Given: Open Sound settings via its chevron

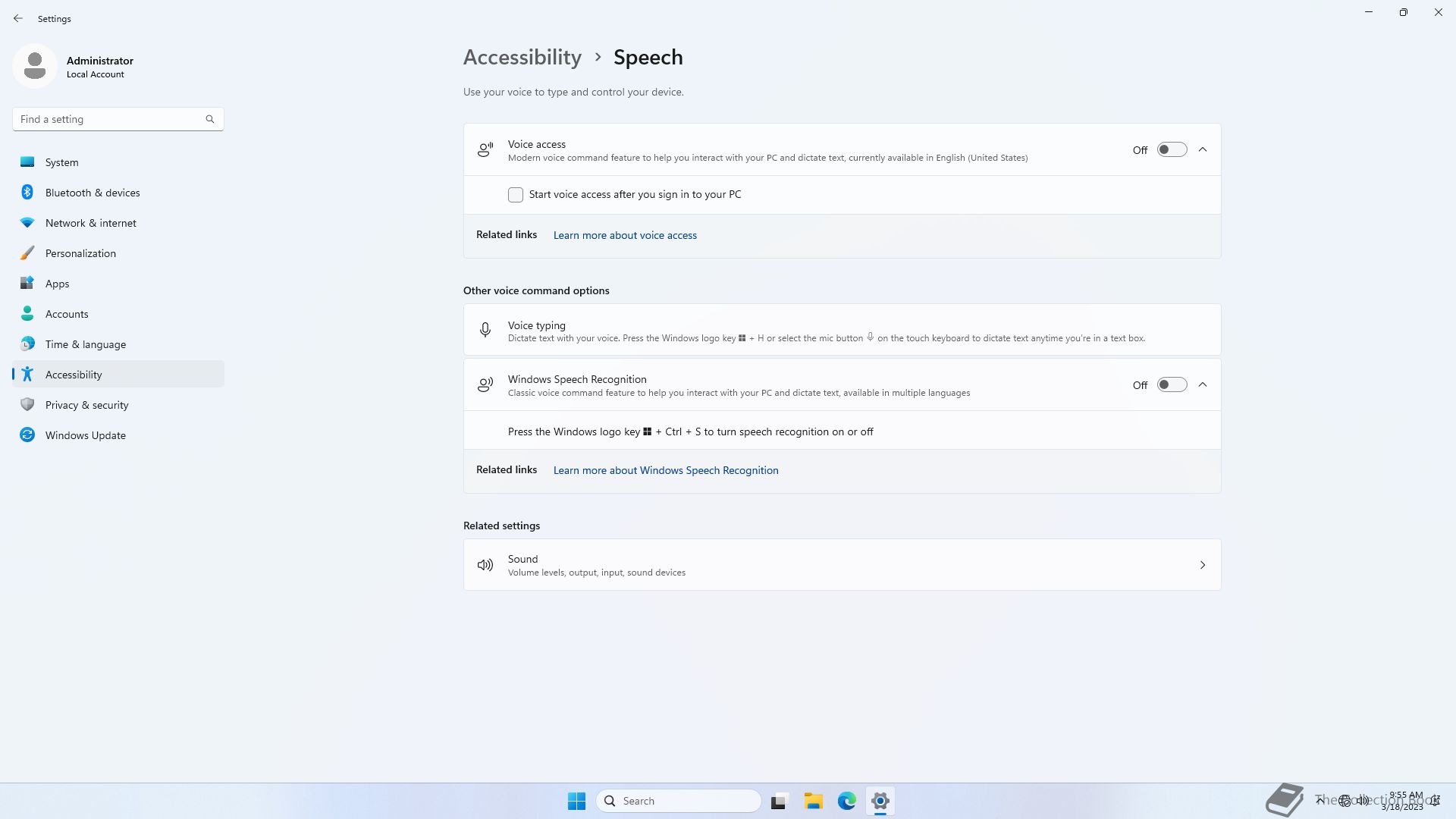Looking at the screenshot, I should click(1203, 565).
